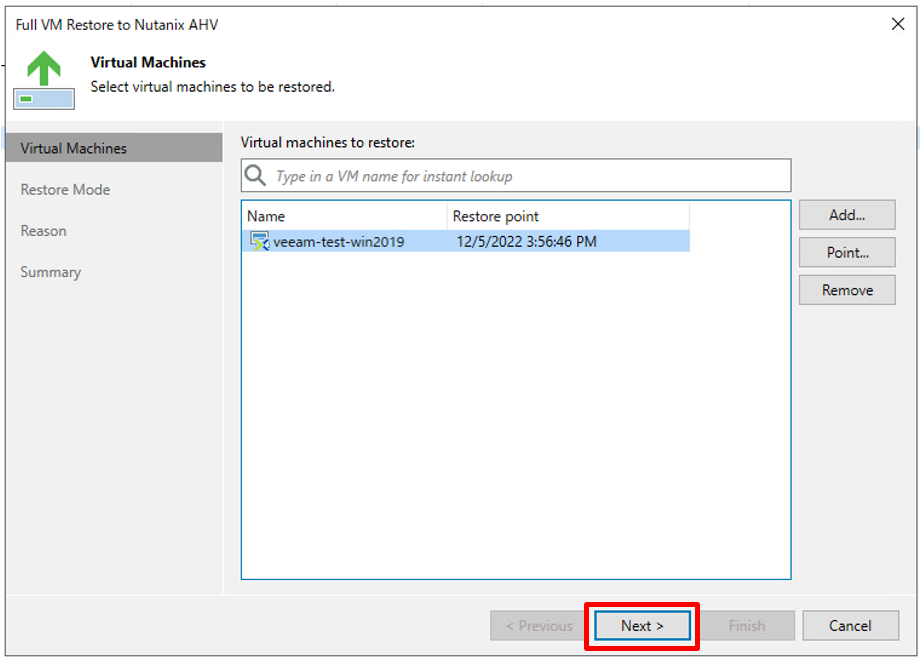
Task: Click the Add... button
Action: (x=847, y=215)
